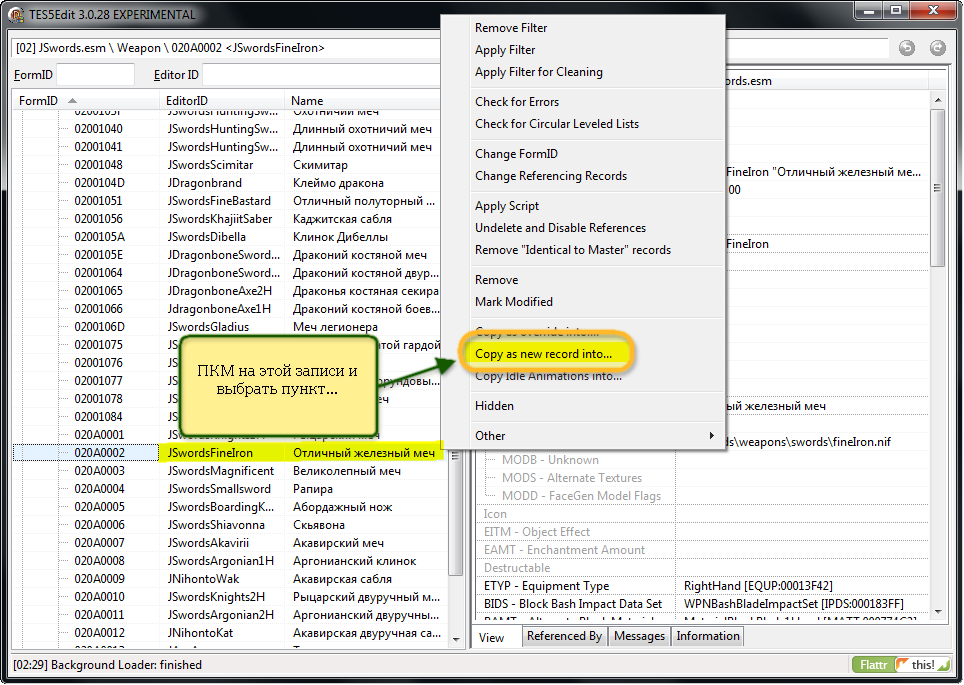The image size is (964, 685).
Task: Select record 020A0007 JSwordsAkavirii
Action: [x=231, y=543]
